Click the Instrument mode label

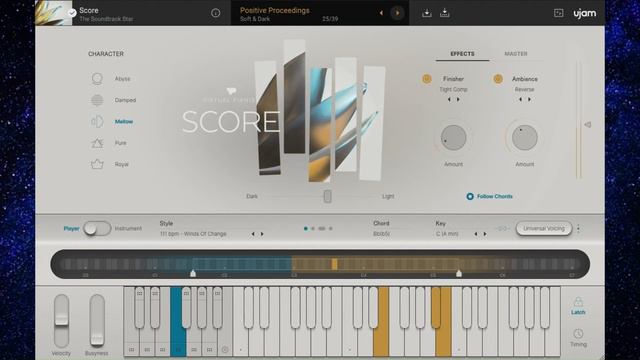point(128,229)
